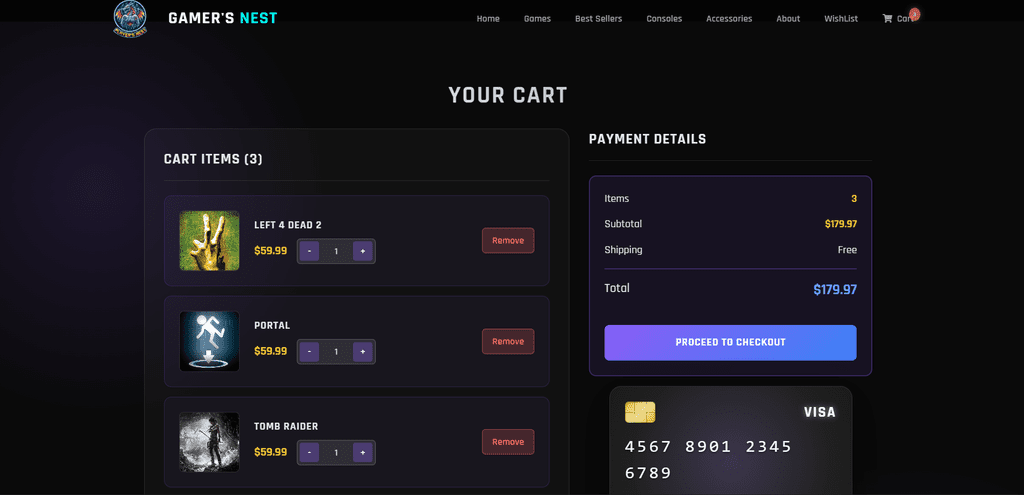The image size is (1024, 495).
Task: Open the WishList navigation link
Action: coord(841,18)
